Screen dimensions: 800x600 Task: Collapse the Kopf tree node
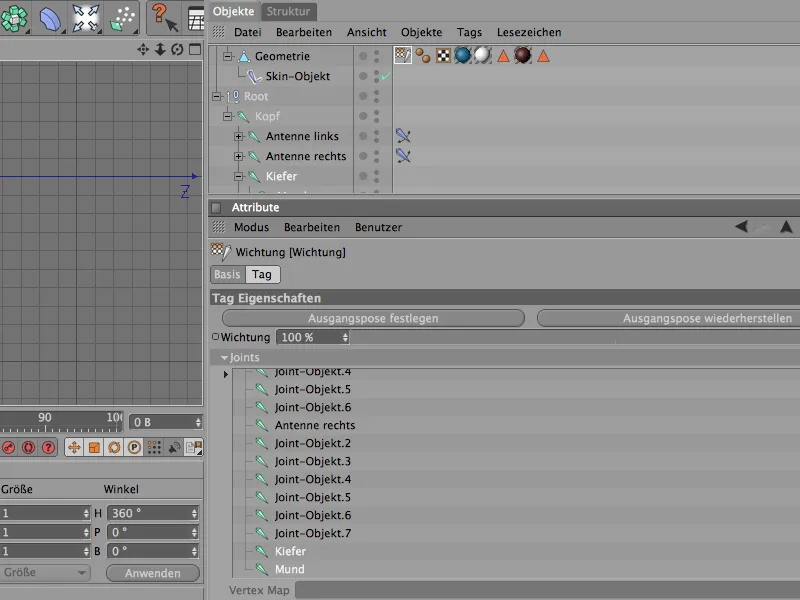(228, 116)
